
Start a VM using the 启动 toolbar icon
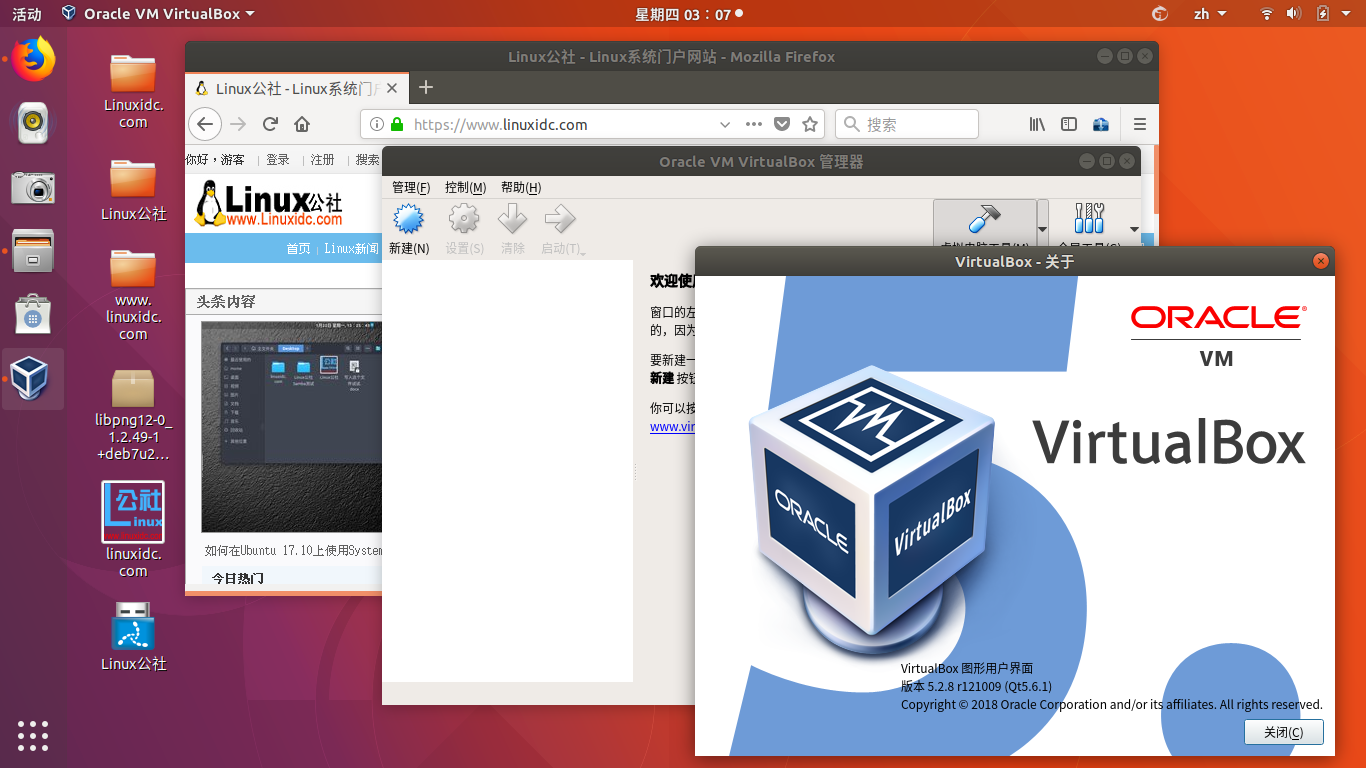[559, 226]
